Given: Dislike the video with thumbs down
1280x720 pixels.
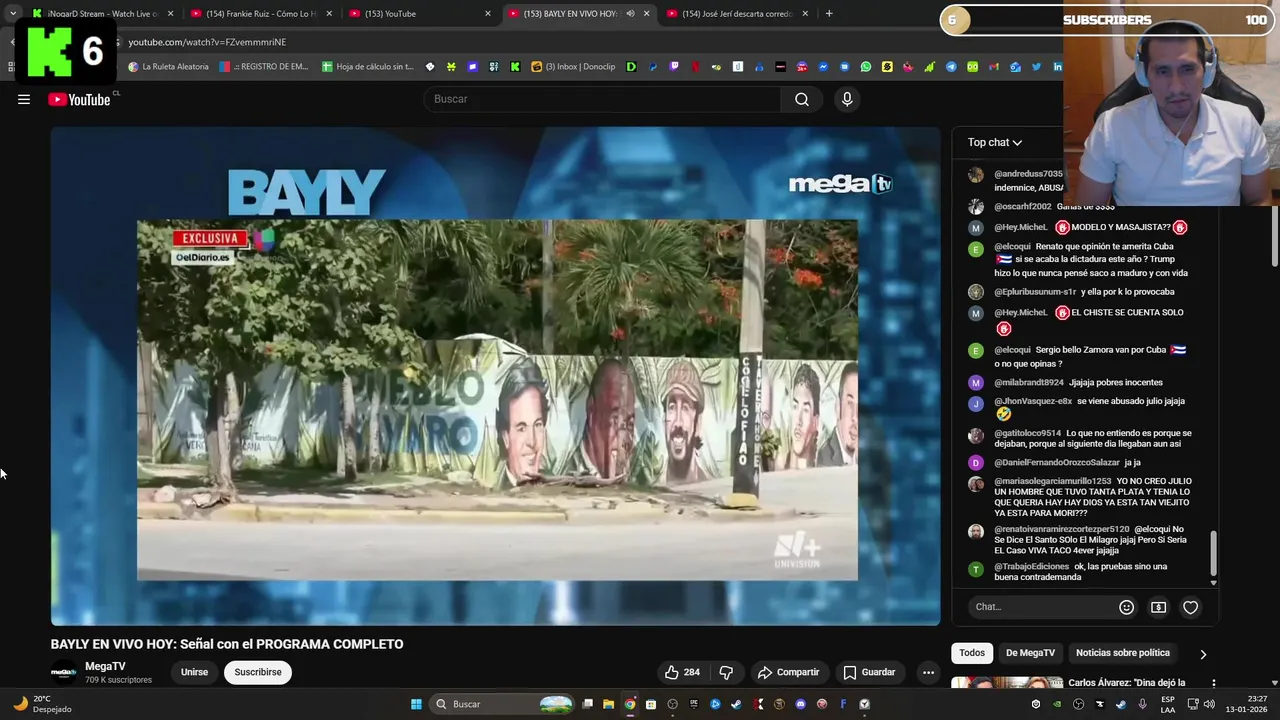Looking at the screenshot, I should [727, 672].
